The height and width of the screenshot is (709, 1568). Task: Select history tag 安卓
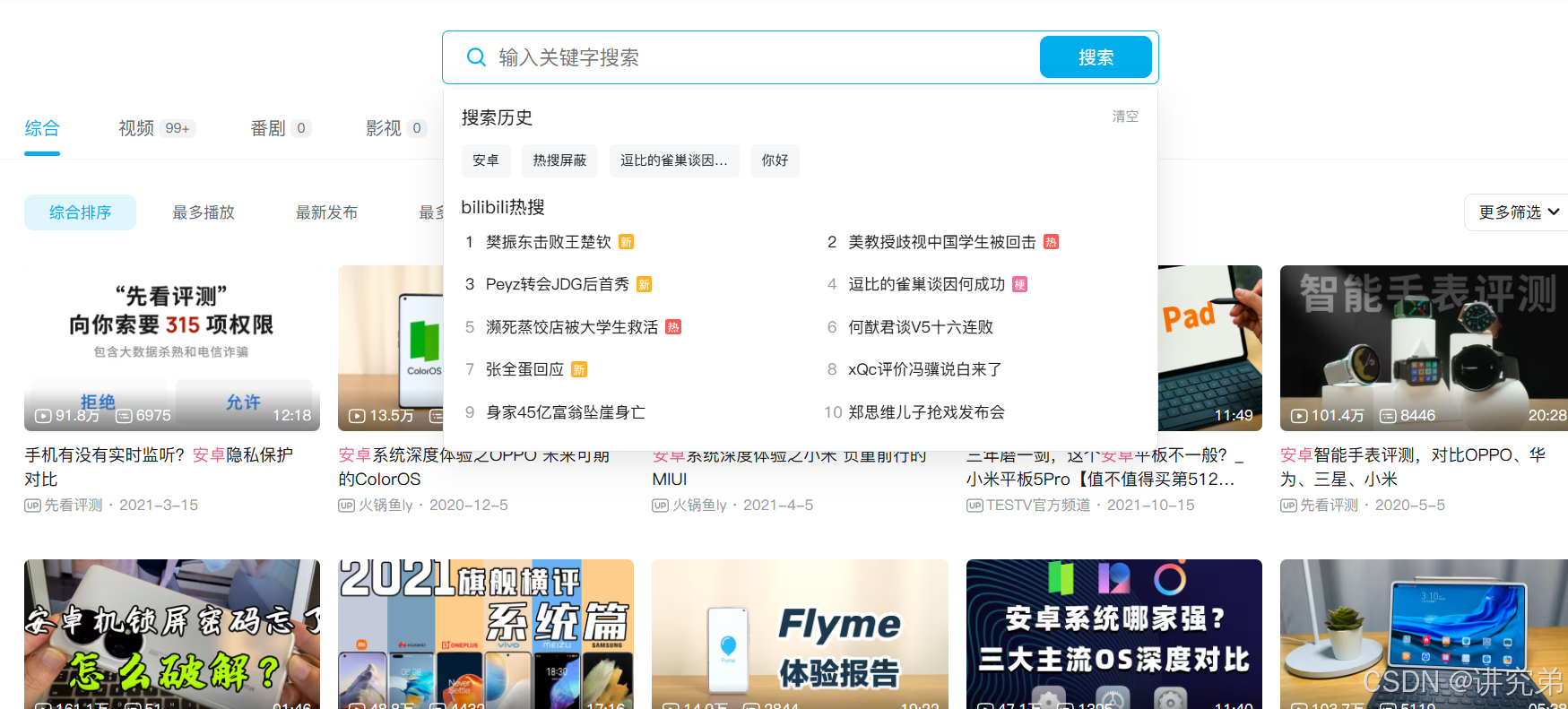[x=486, y=160]
